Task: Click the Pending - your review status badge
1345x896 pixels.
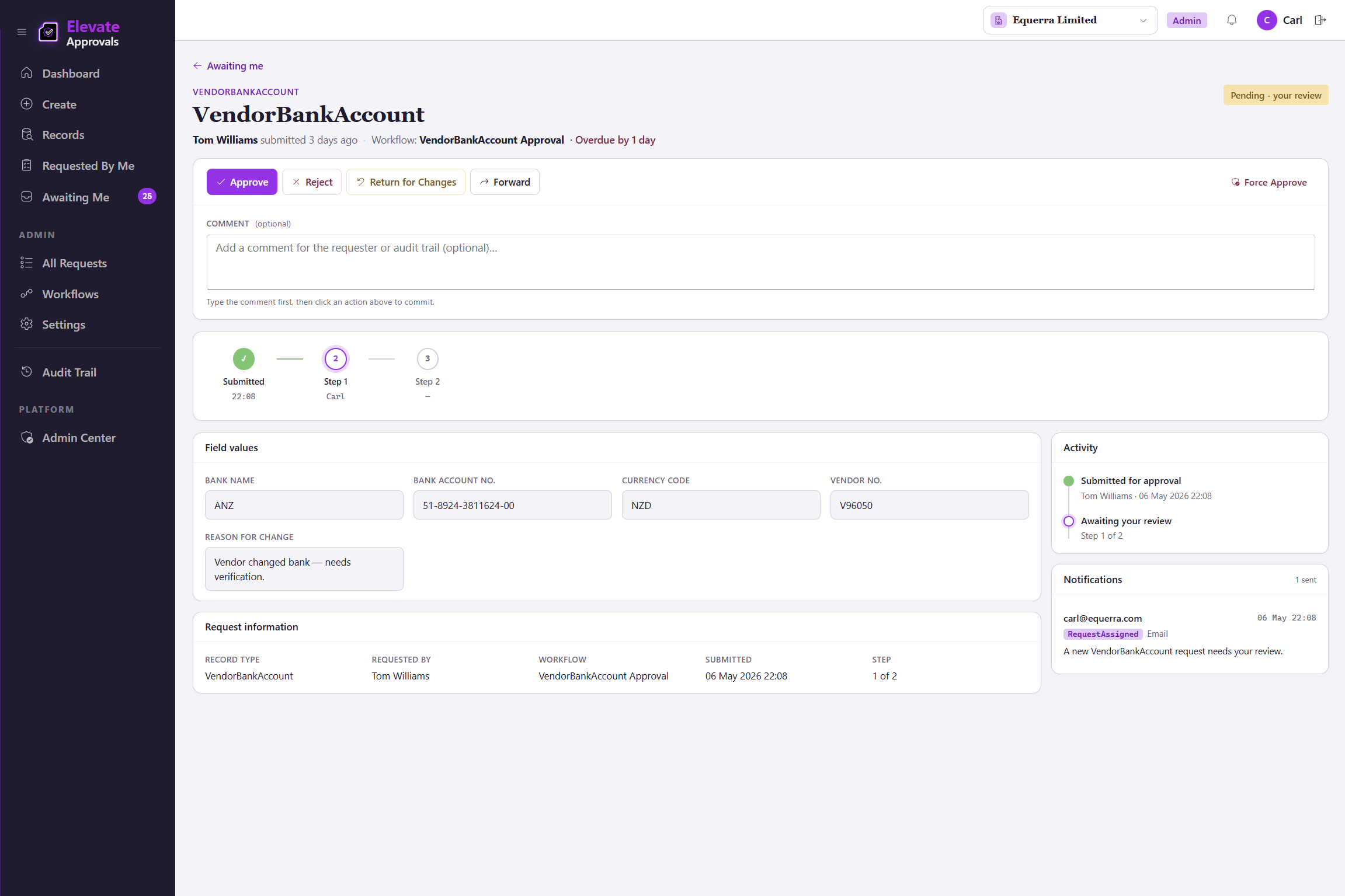Action: (x=1276, y=95)
